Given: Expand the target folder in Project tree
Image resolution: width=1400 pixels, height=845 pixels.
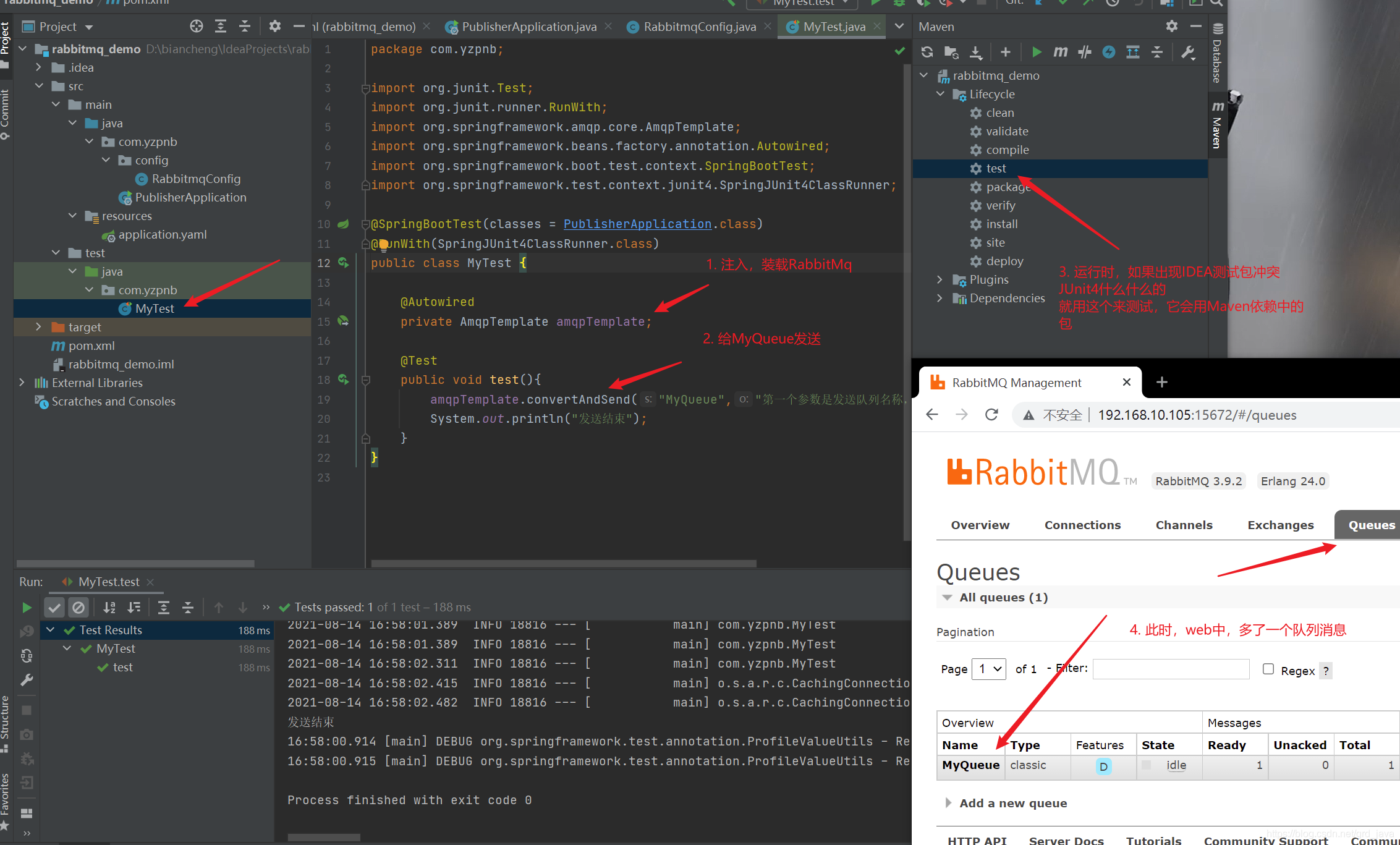Looking at the screenshot, I should tap(38, 326).
